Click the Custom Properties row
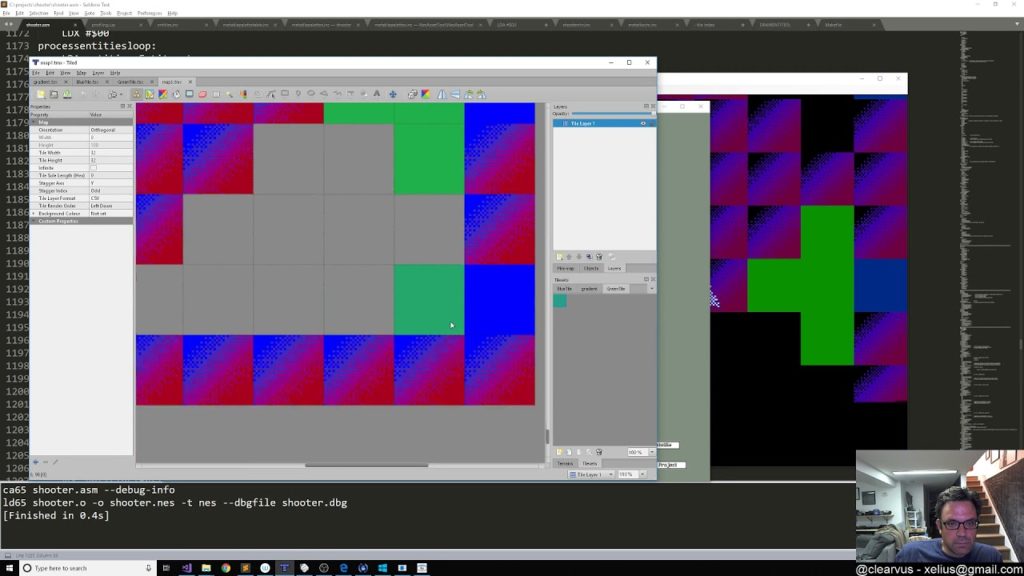Screen dimensions: 1024x576 tap(81, 221)
